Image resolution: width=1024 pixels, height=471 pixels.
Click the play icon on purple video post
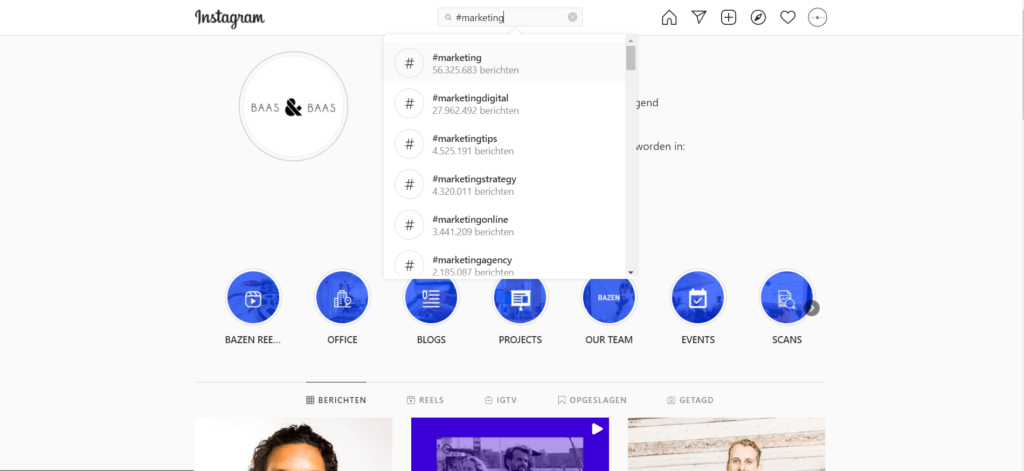[597, 429]
